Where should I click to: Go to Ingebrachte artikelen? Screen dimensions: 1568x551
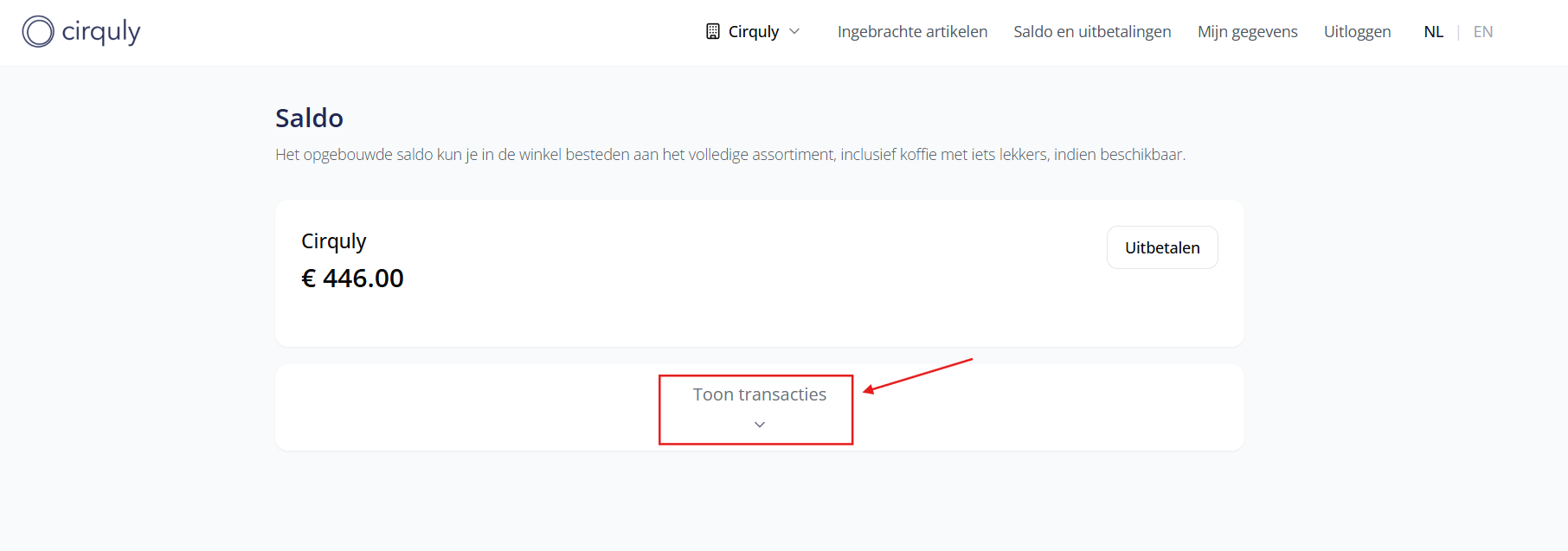912,32
